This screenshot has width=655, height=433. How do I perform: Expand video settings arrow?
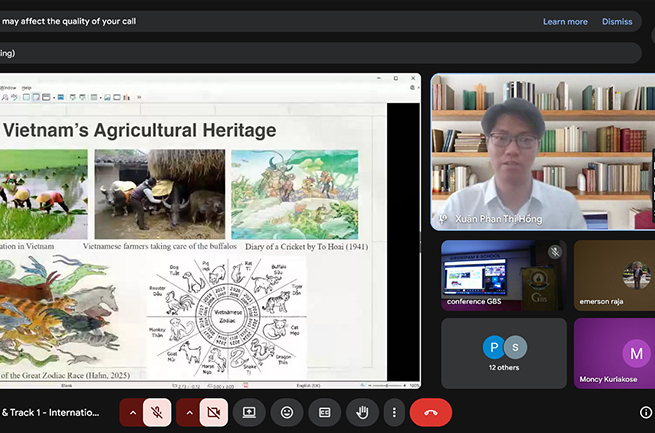[188, 412]
